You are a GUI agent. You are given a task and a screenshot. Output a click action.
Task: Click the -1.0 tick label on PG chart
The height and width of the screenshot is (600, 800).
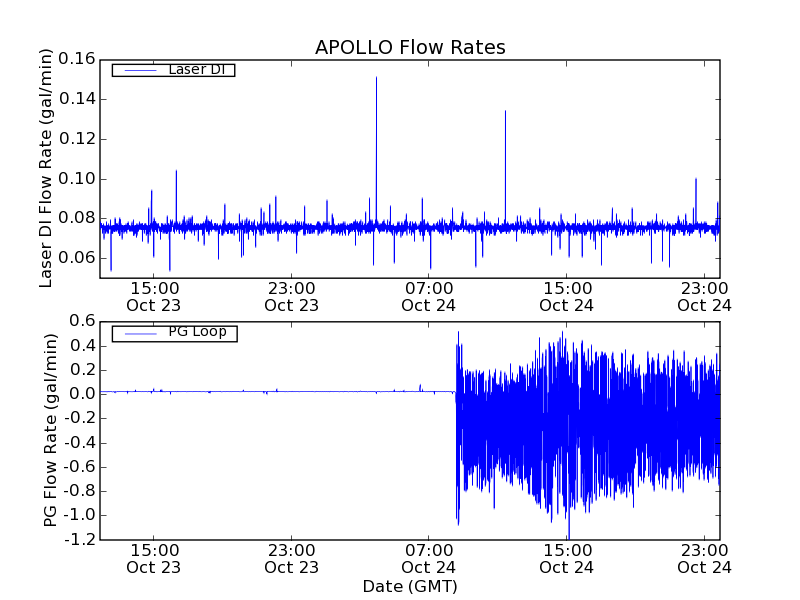point(80,515)
